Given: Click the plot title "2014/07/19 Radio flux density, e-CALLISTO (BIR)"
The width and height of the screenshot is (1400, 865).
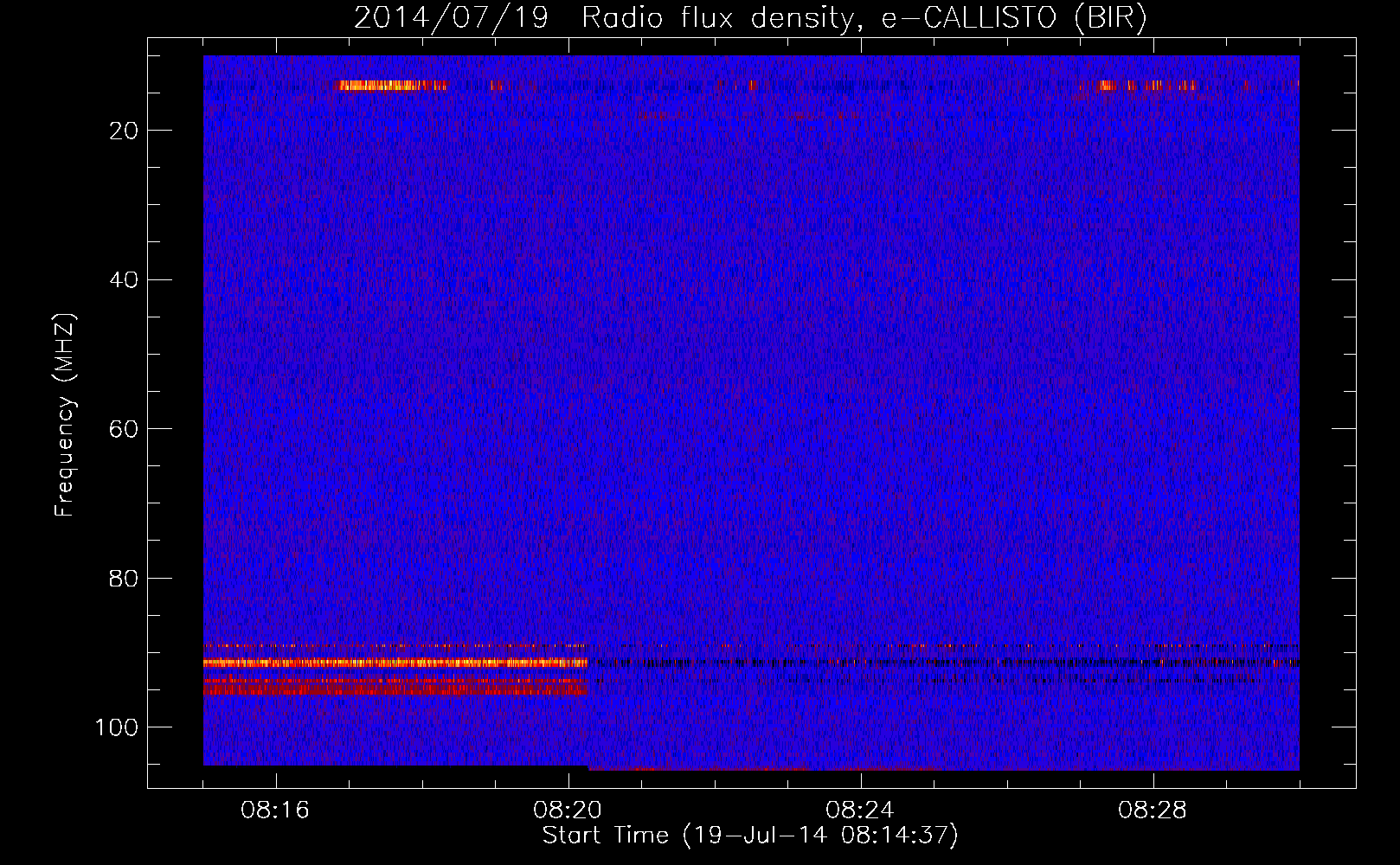Looking at the screenshot, I should click(x=750, y=17).
